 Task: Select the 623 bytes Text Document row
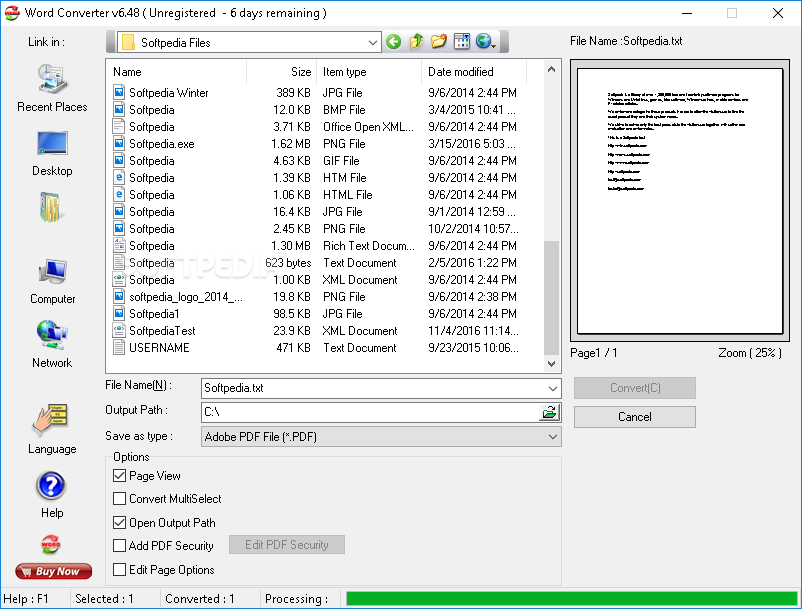[x=315, y=263]
